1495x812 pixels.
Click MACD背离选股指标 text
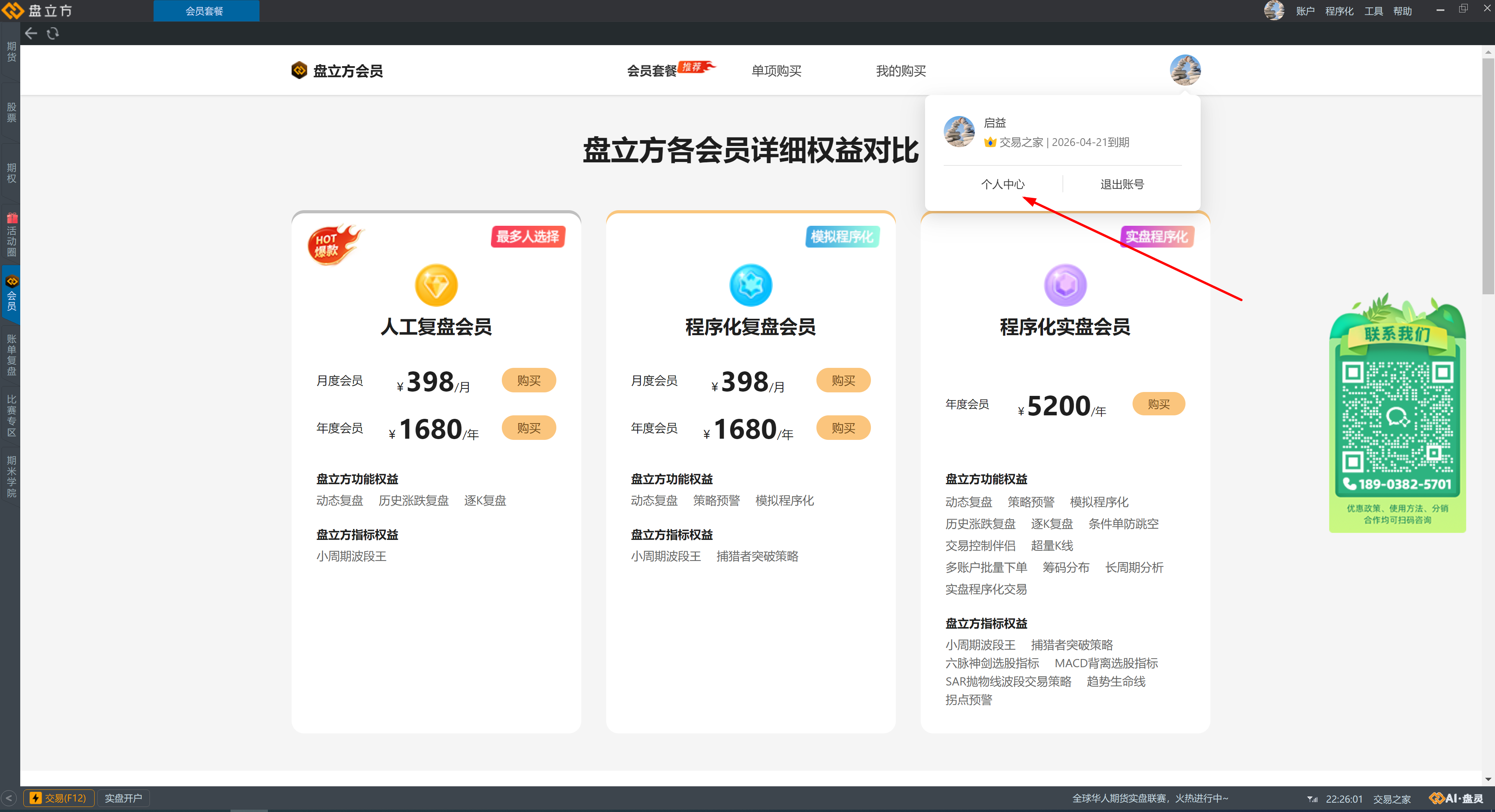[1106, 663]
